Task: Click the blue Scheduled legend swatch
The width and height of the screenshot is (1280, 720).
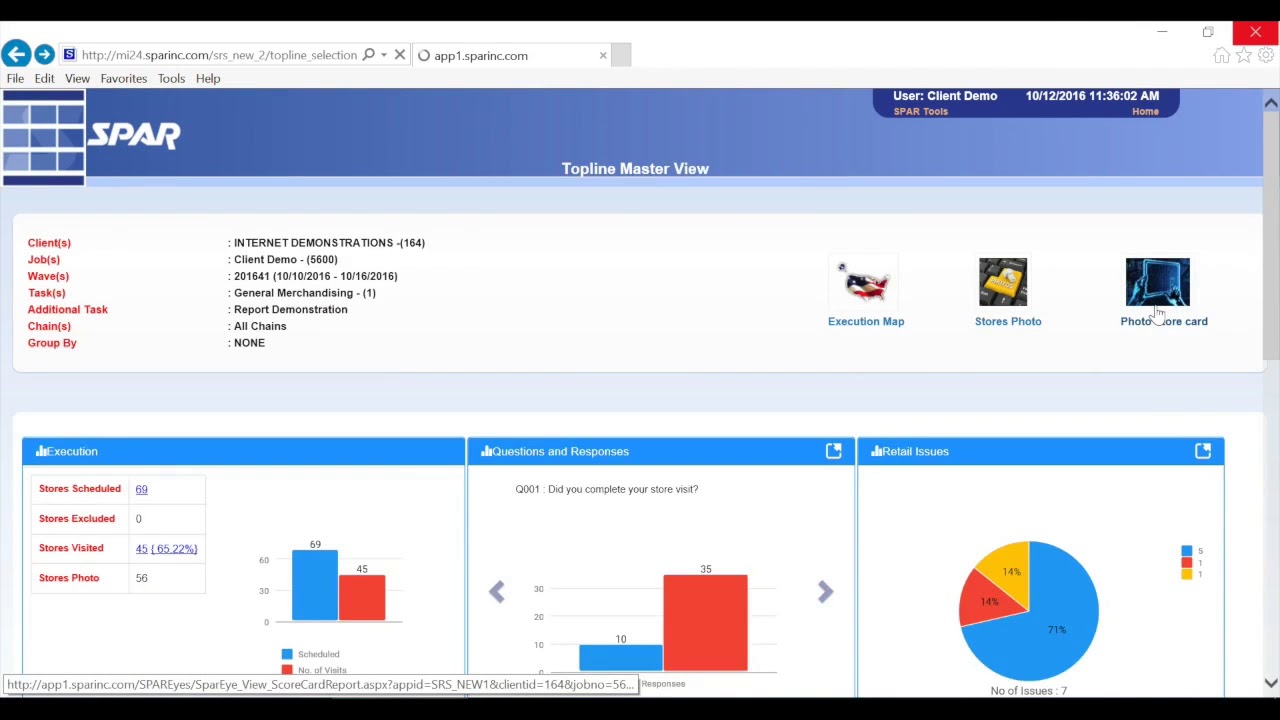Action: (287, 654)
